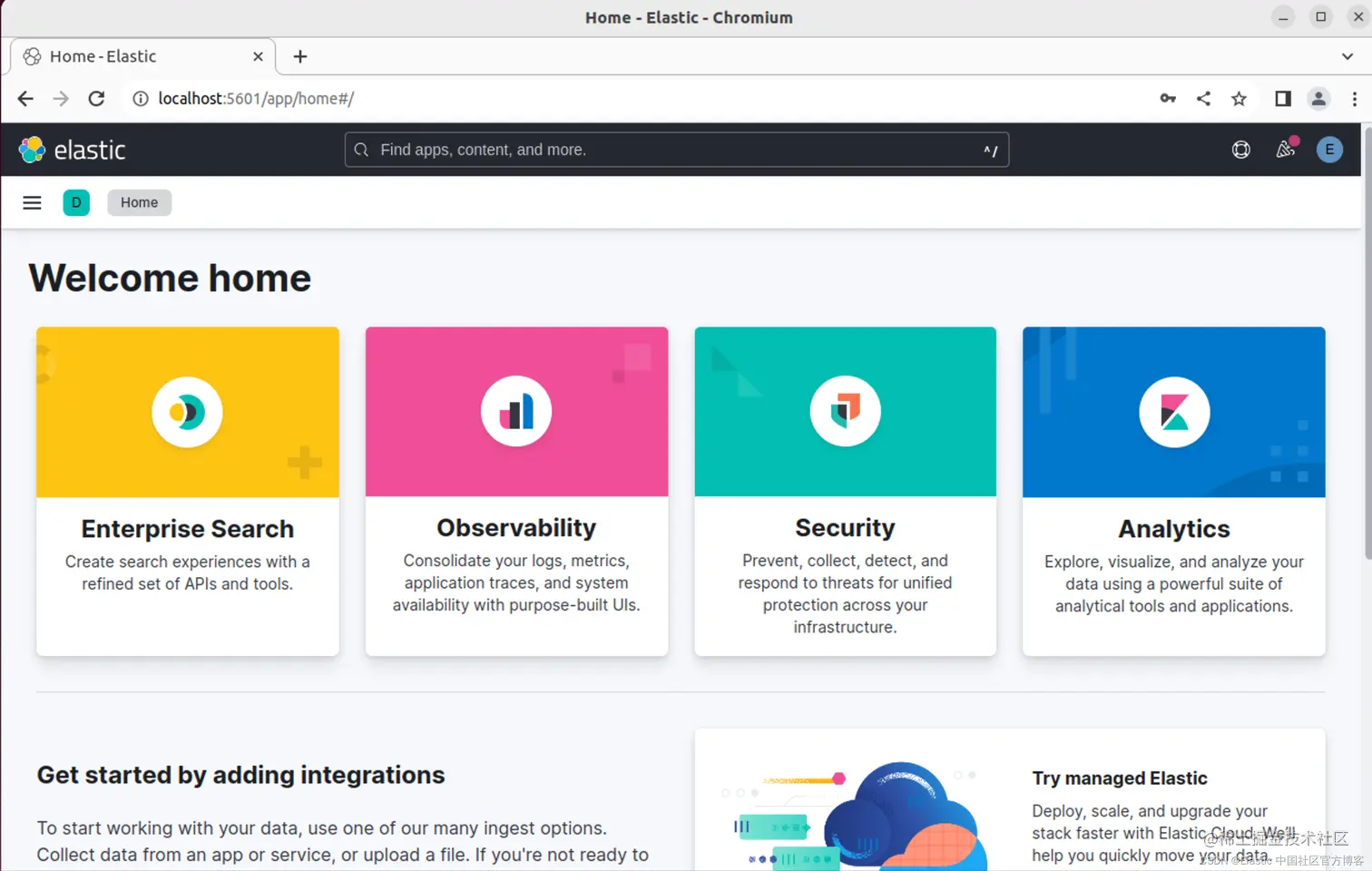Click the Try managed Elastic heading
Image resolution: width=1372 pixels, height=871 pixels.
point(1120,778)
